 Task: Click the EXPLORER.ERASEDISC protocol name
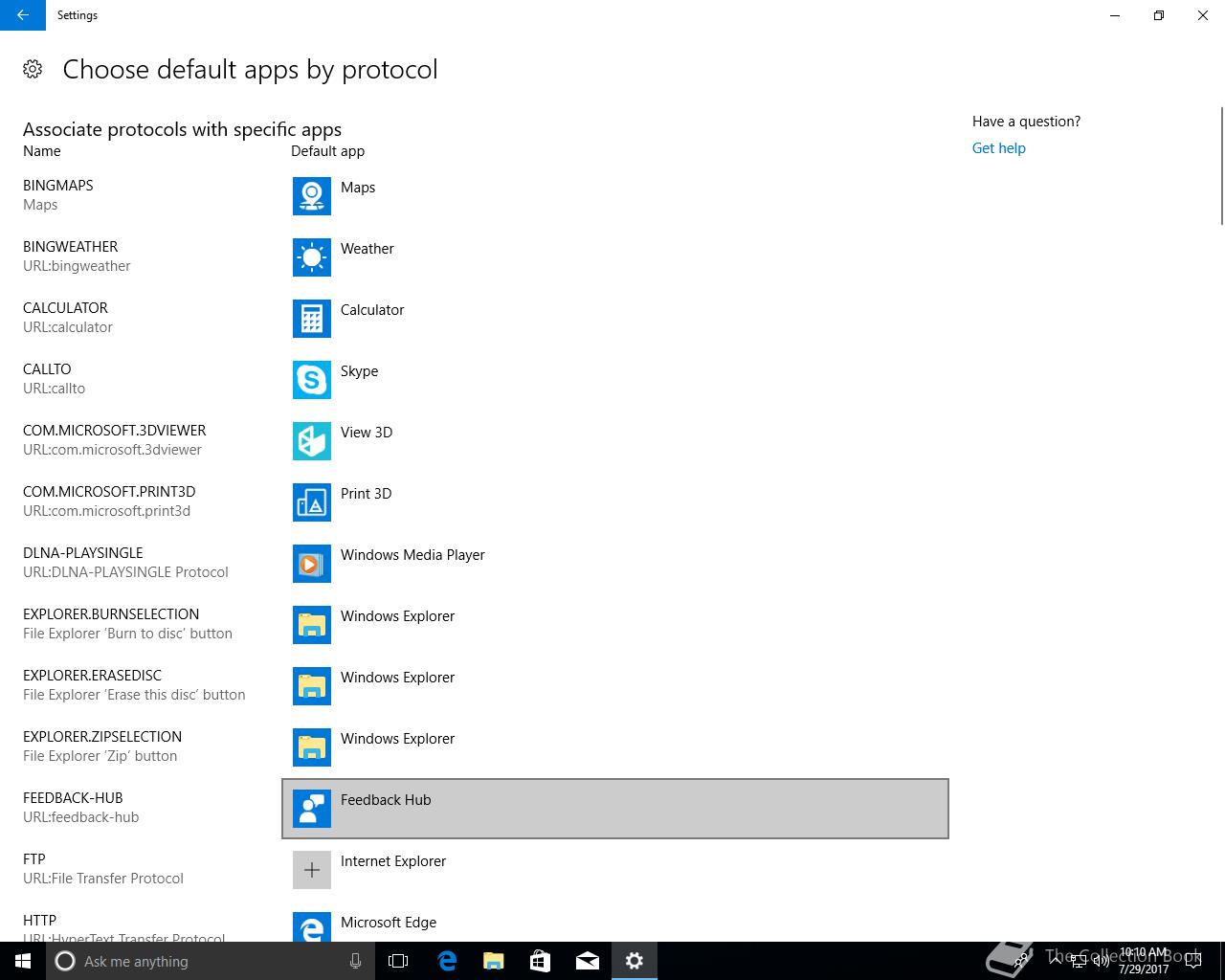coord(92,676)
